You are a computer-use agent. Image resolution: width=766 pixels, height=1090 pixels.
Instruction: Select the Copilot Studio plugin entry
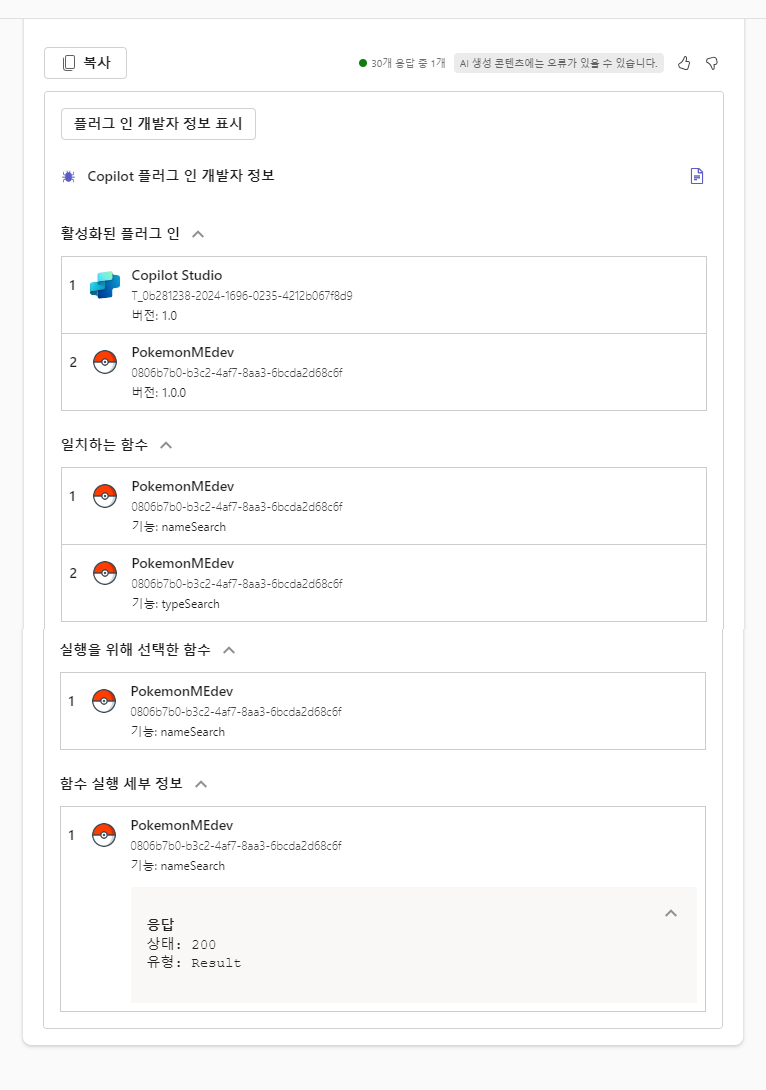click(x=384, y=295)
